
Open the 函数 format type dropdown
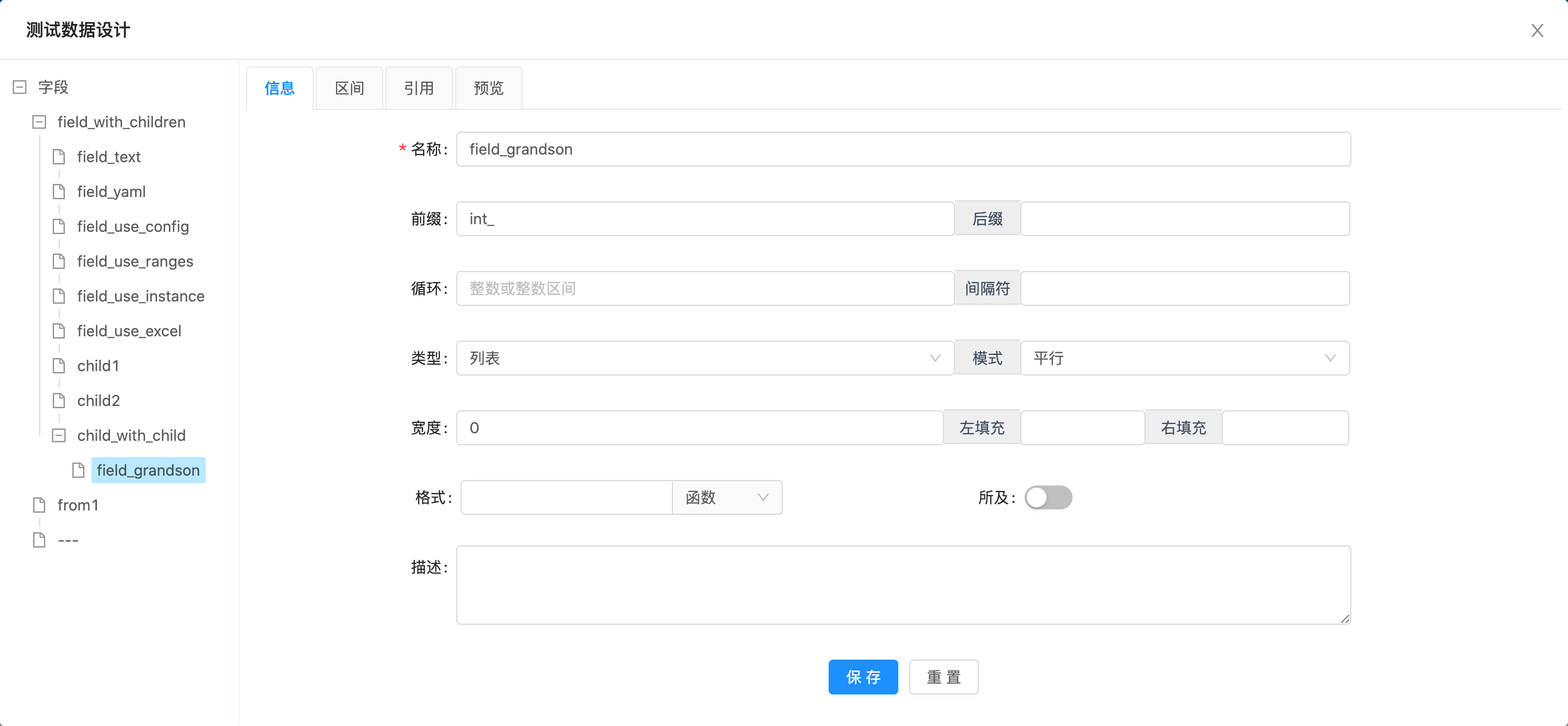(x=726, y=498)
